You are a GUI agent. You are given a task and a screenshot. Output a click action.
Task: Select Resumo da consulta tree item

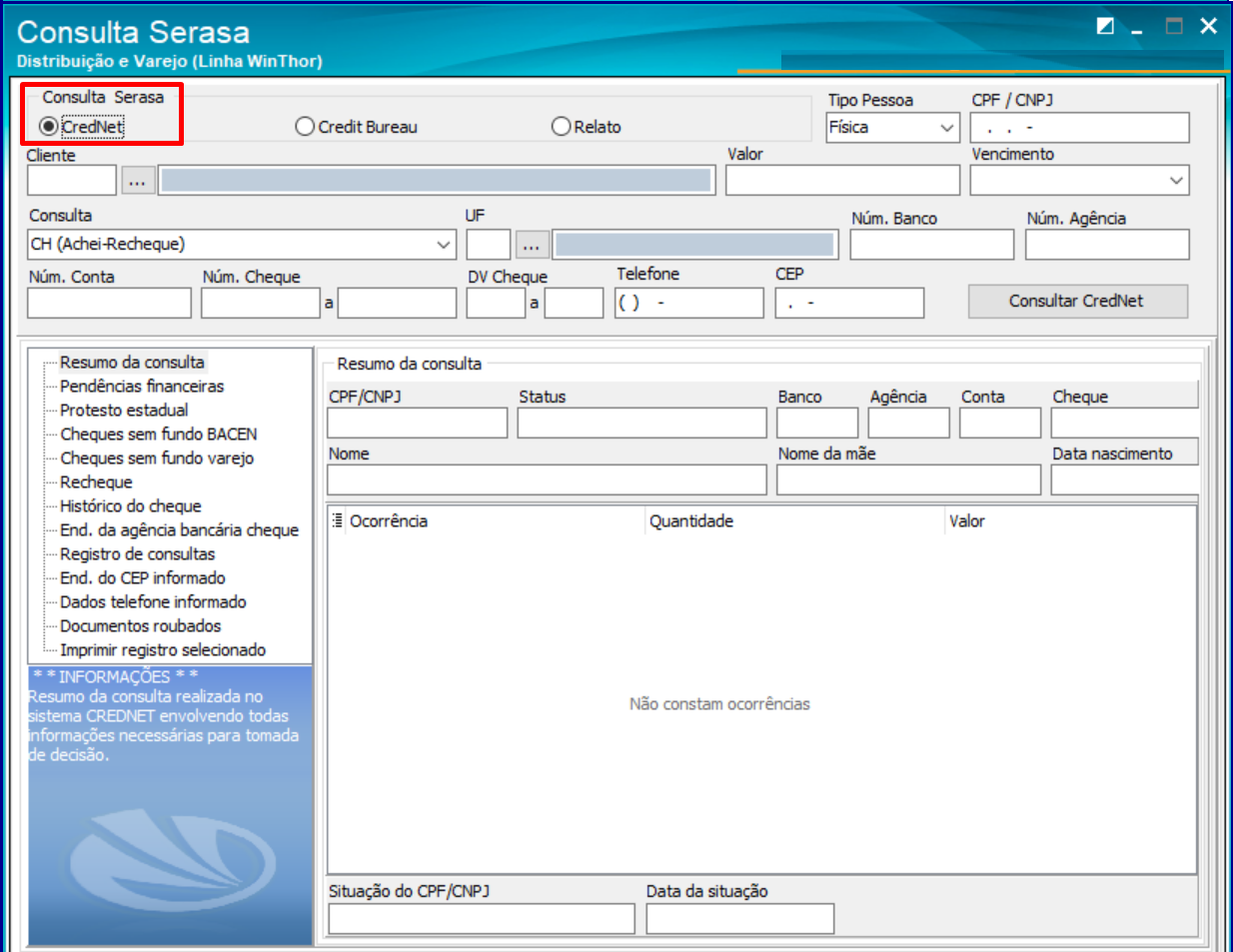coord(132,363)
